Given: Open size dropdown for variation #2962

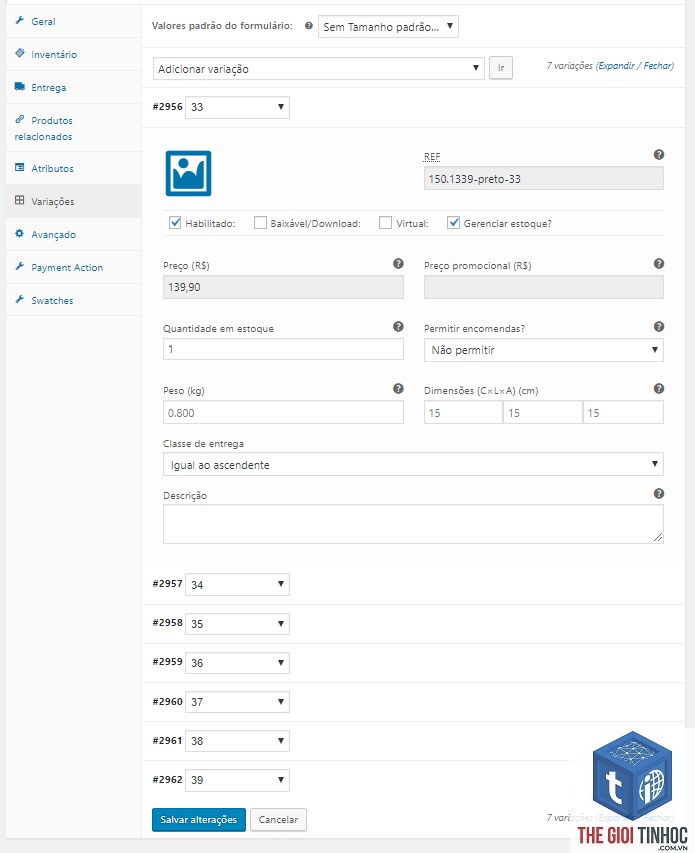Looking at the screenshot, I should tap(237, 780).
